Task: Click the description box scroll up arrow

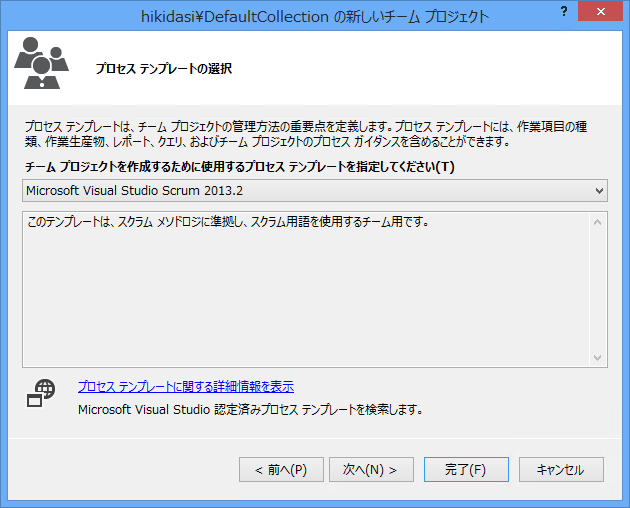Action: point(597,222)
